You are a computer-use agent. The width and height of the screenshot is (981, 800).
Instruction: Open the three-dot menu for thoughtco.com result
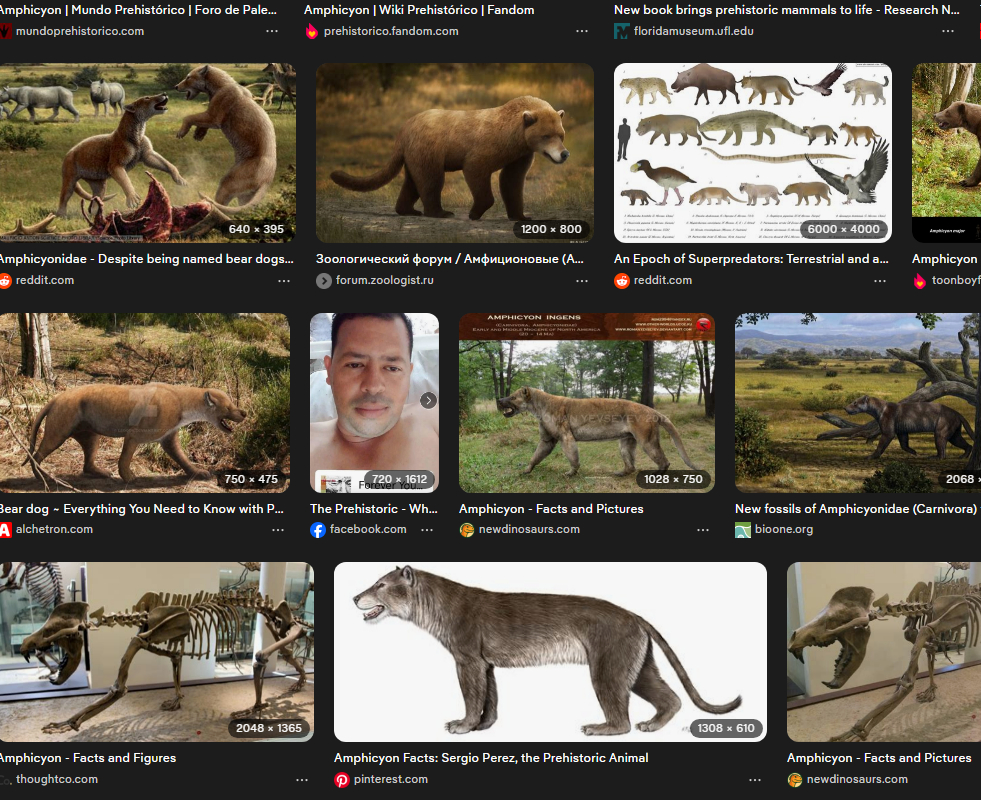click(x=301, y=779)
